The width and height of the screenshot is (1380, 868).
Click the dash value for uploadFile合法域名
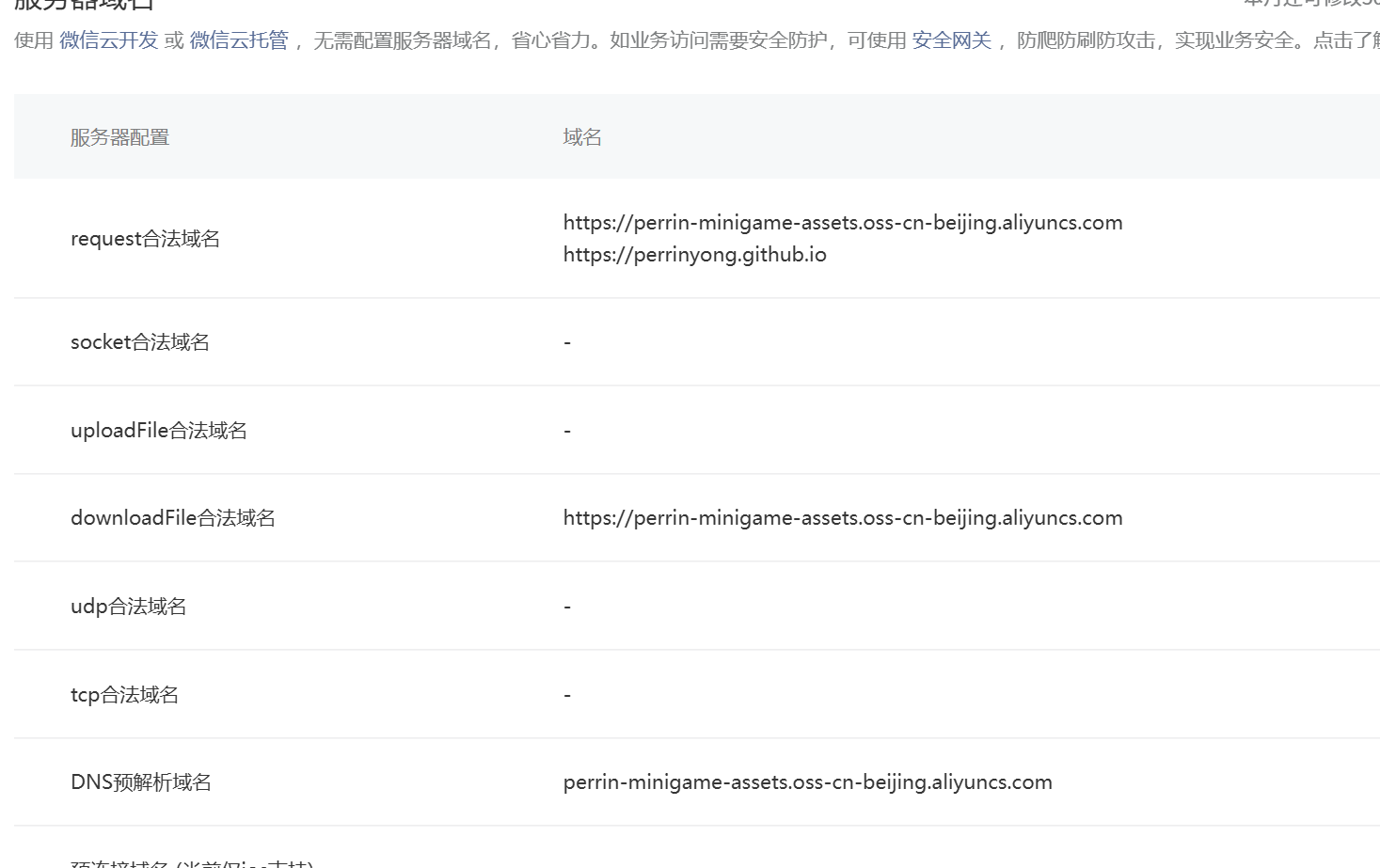click(567, 431)
